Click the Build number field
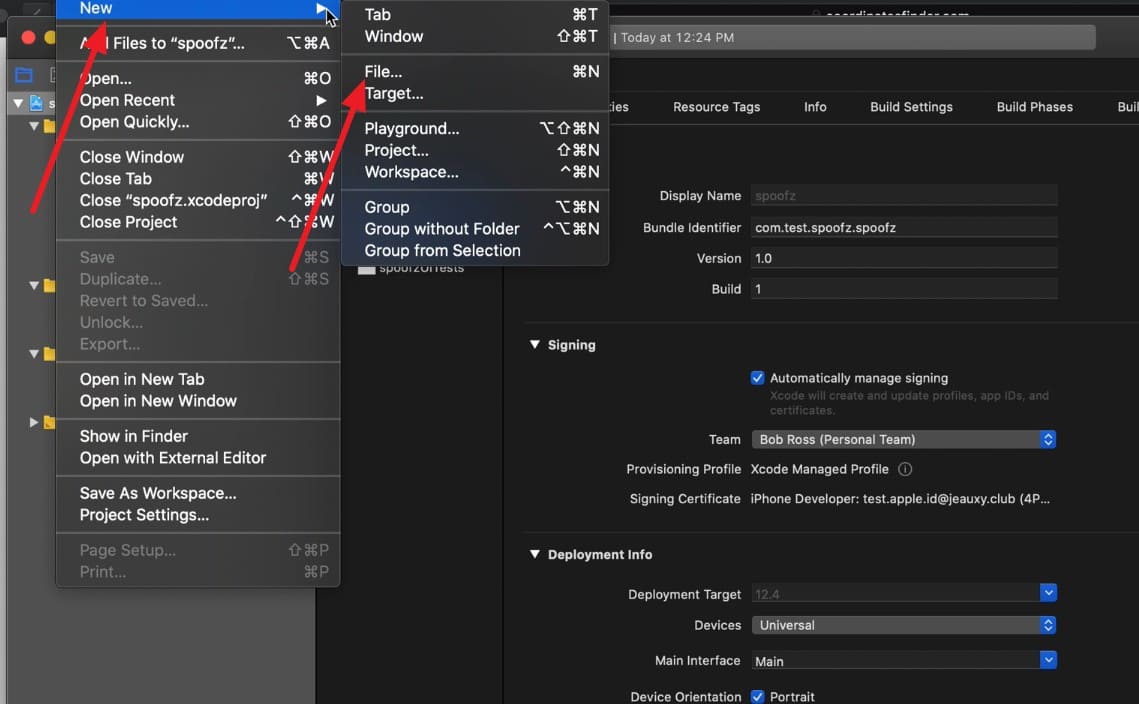Screen dimensions: 1139x704 coord(904,289)
